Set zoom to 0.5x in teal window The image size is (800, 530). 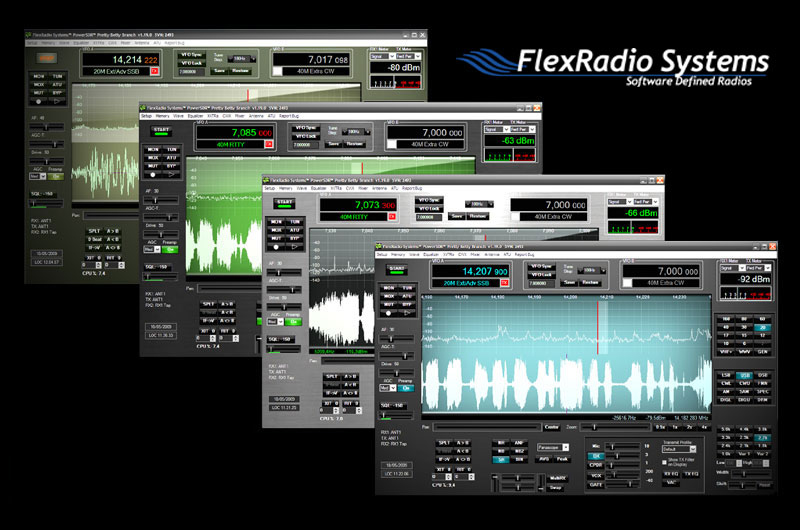660,427
